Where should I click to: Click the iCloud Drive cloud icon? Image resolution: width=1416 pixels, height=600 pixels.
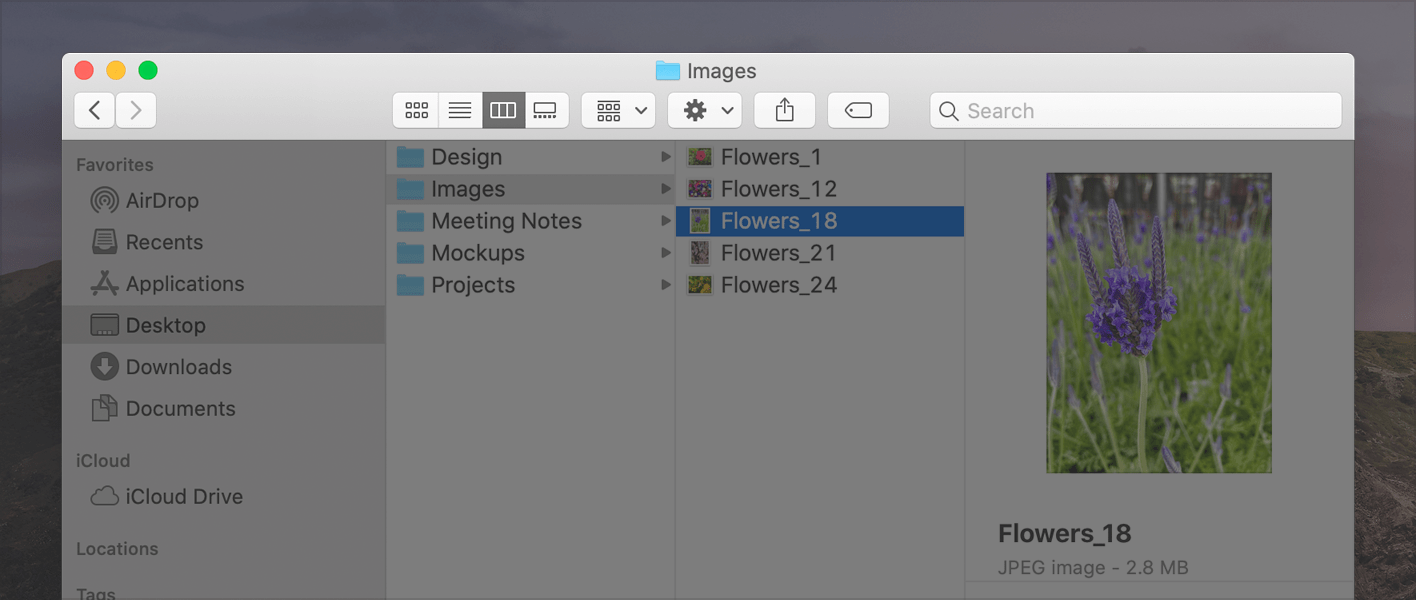tap(104, 496)
